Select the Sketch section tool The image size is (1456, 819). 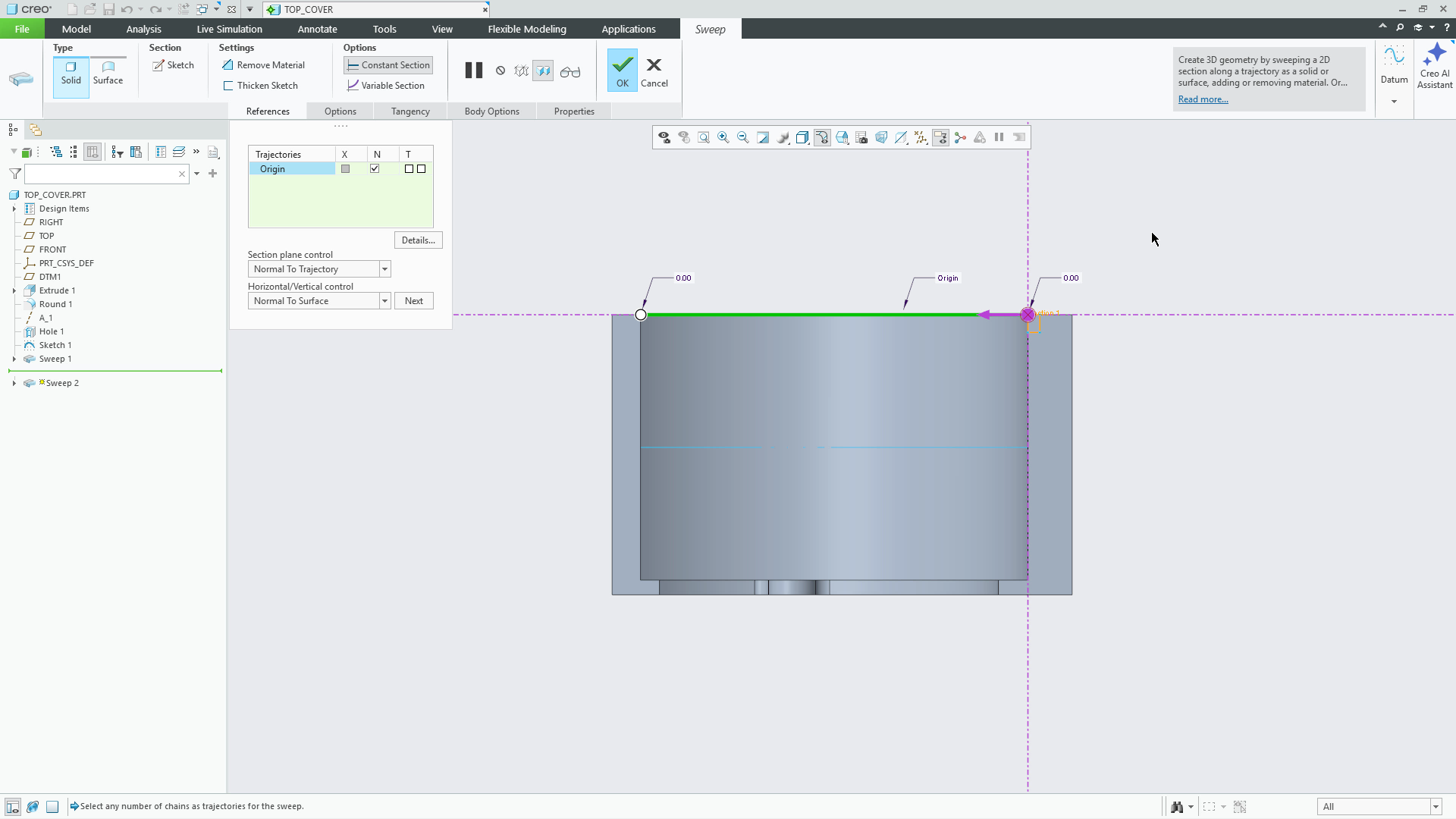coord(173,65)
